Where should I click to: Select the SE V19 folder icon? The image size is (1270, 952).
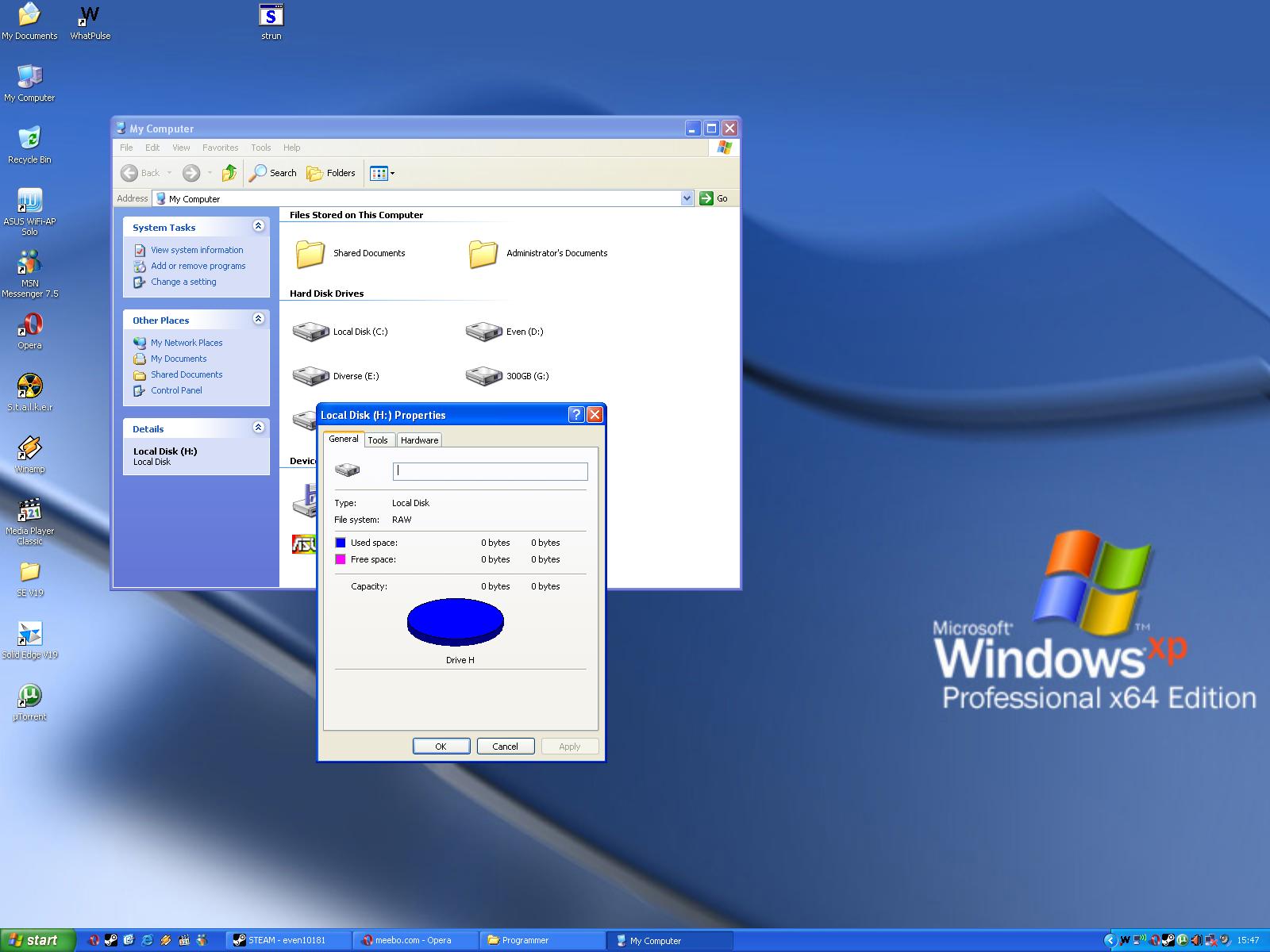[x=29, y=578]
